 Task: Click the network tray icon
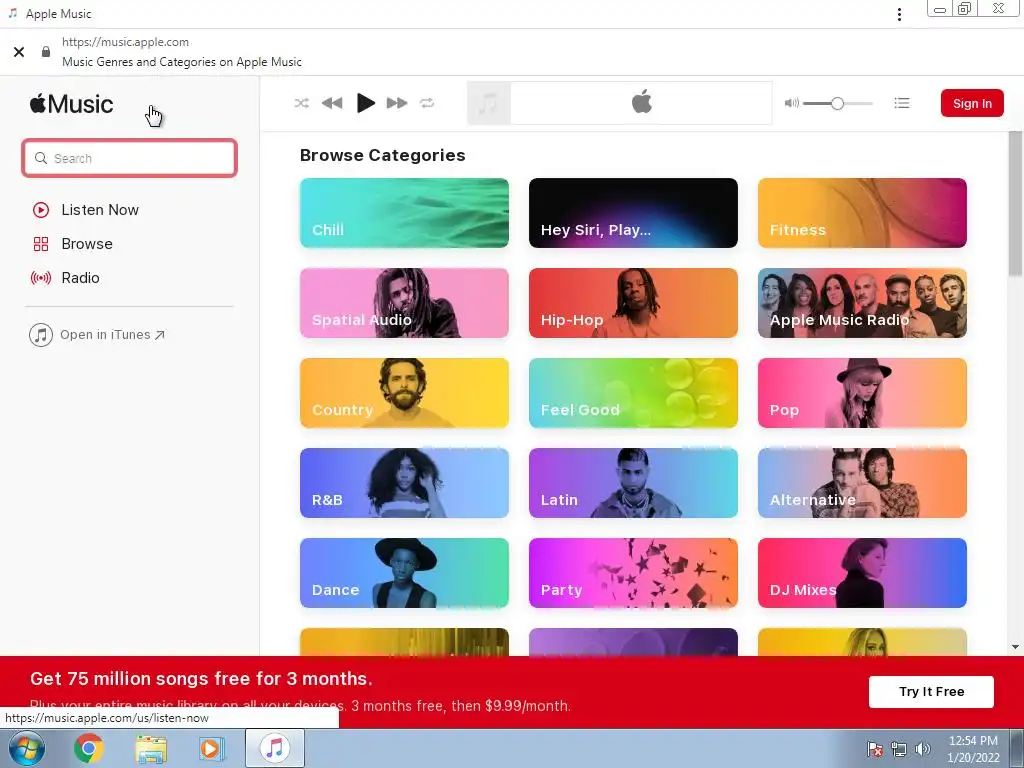coord(899,749)
